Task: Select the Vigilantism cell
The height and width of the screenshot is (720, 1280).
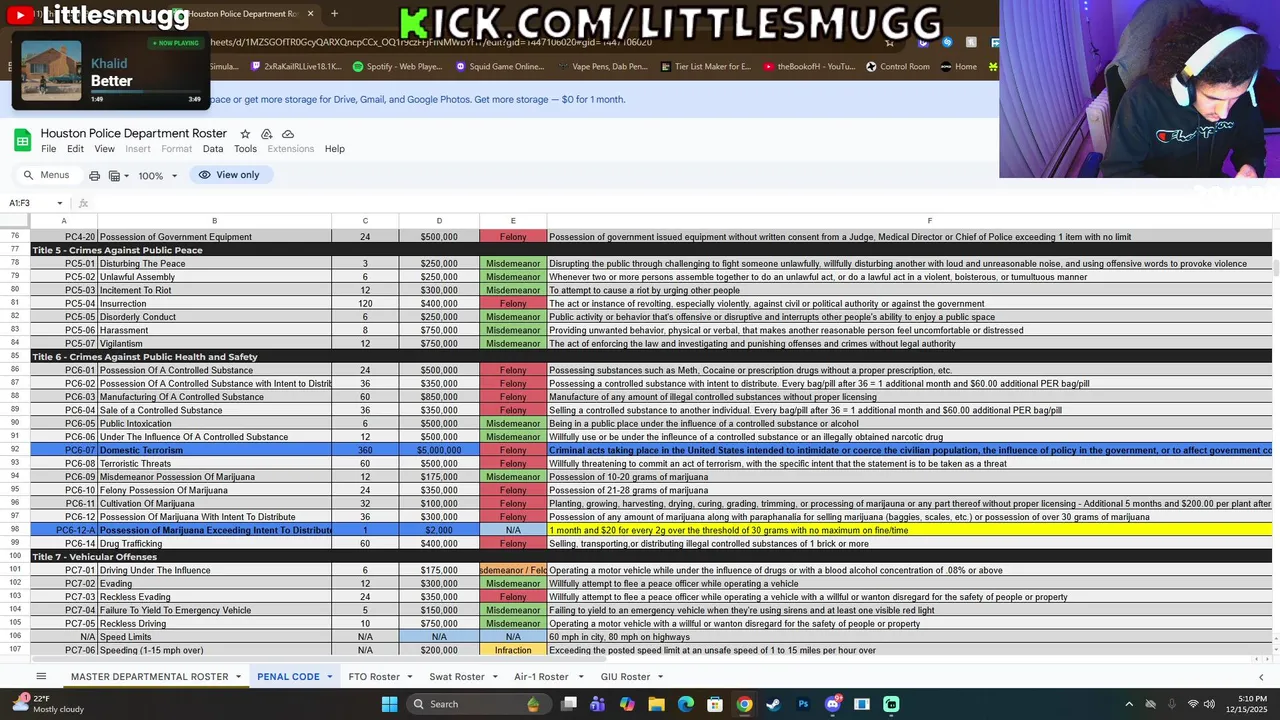Action: point(214,344)
